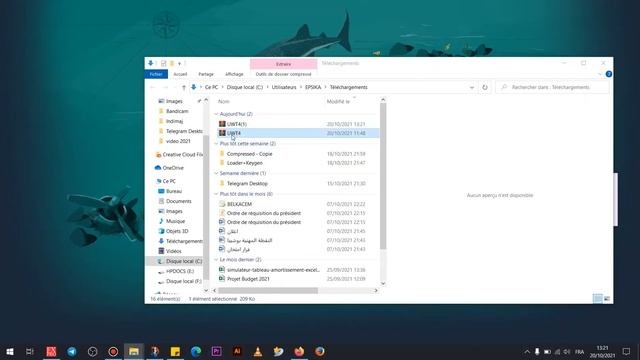
Task: Open Adobe Premiere Pro from taskbar
Action: [x=216, y=351]
